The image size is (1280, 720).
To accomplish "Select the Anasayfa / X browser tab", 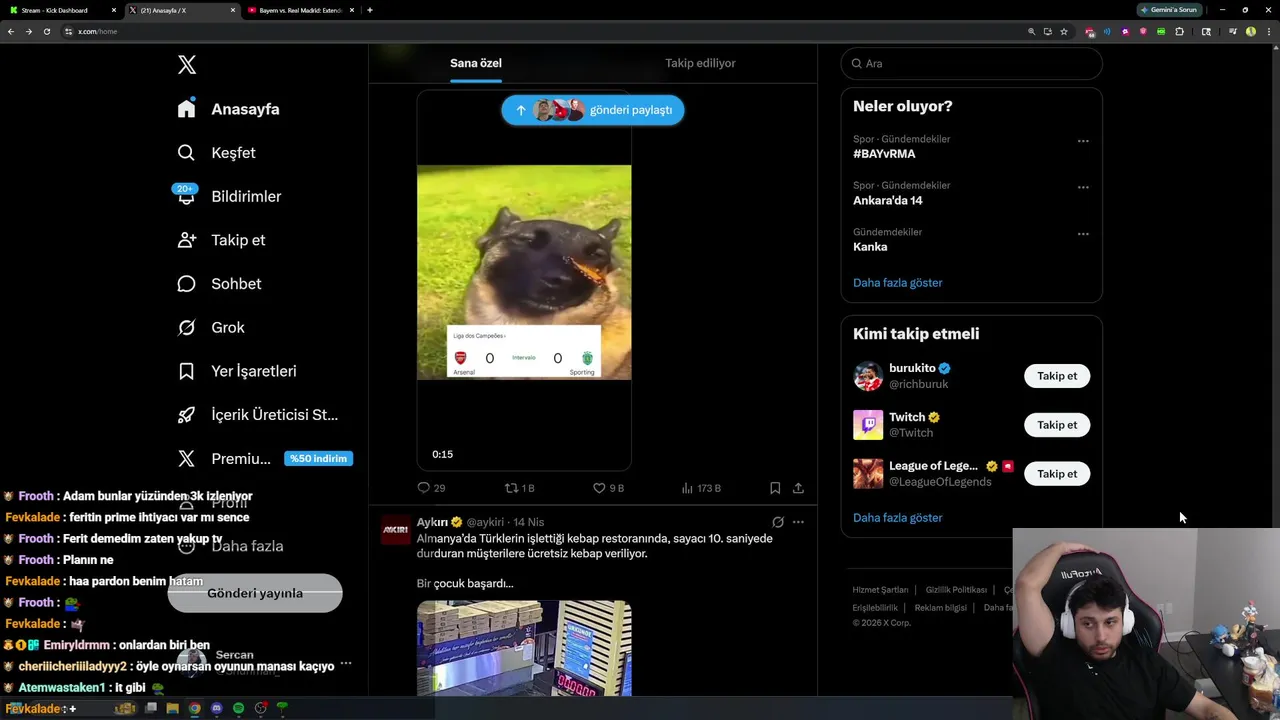I will (182, 10).
